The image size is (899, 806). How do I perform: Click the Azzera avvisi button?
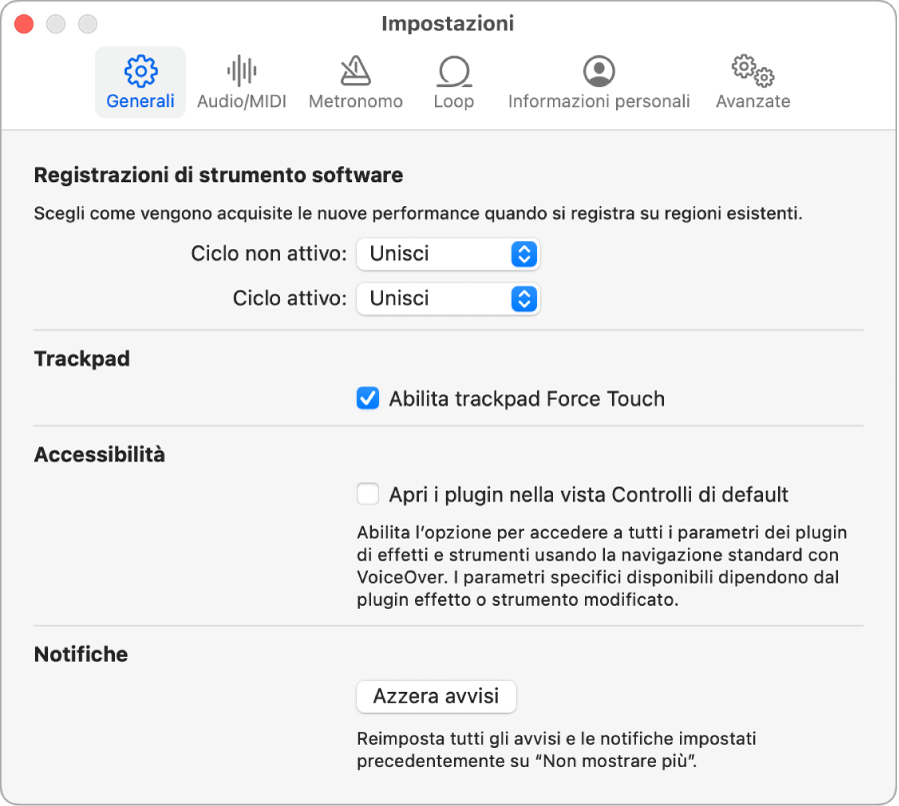point(436,696)
